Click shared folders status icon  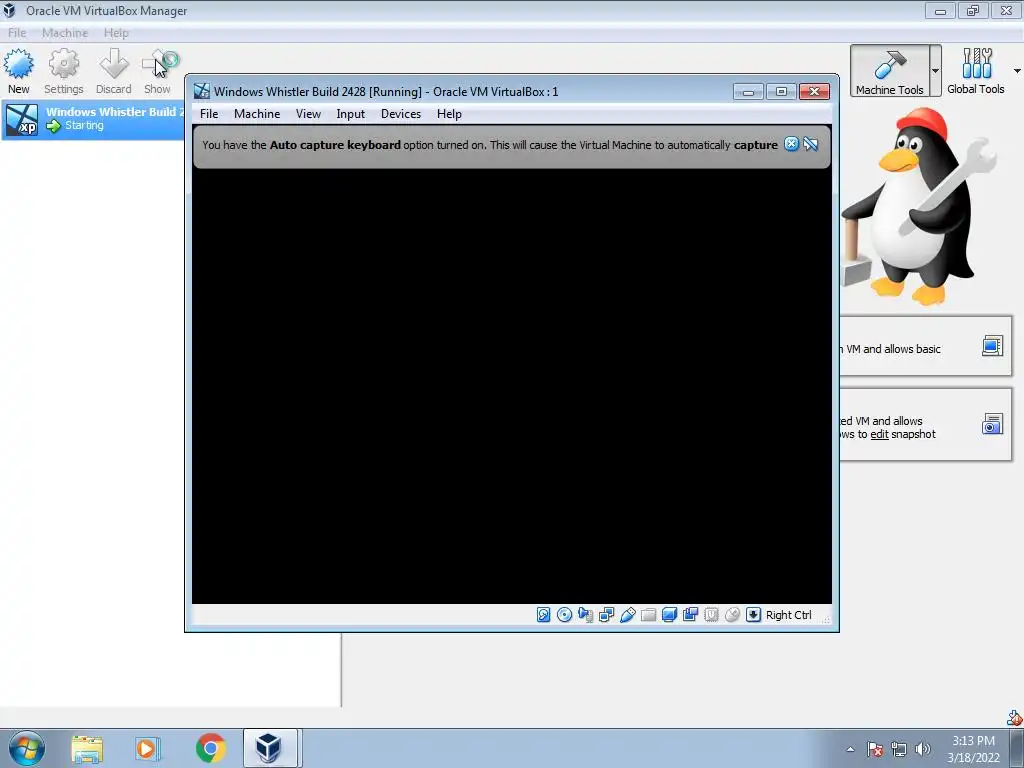tap(648, 615)
